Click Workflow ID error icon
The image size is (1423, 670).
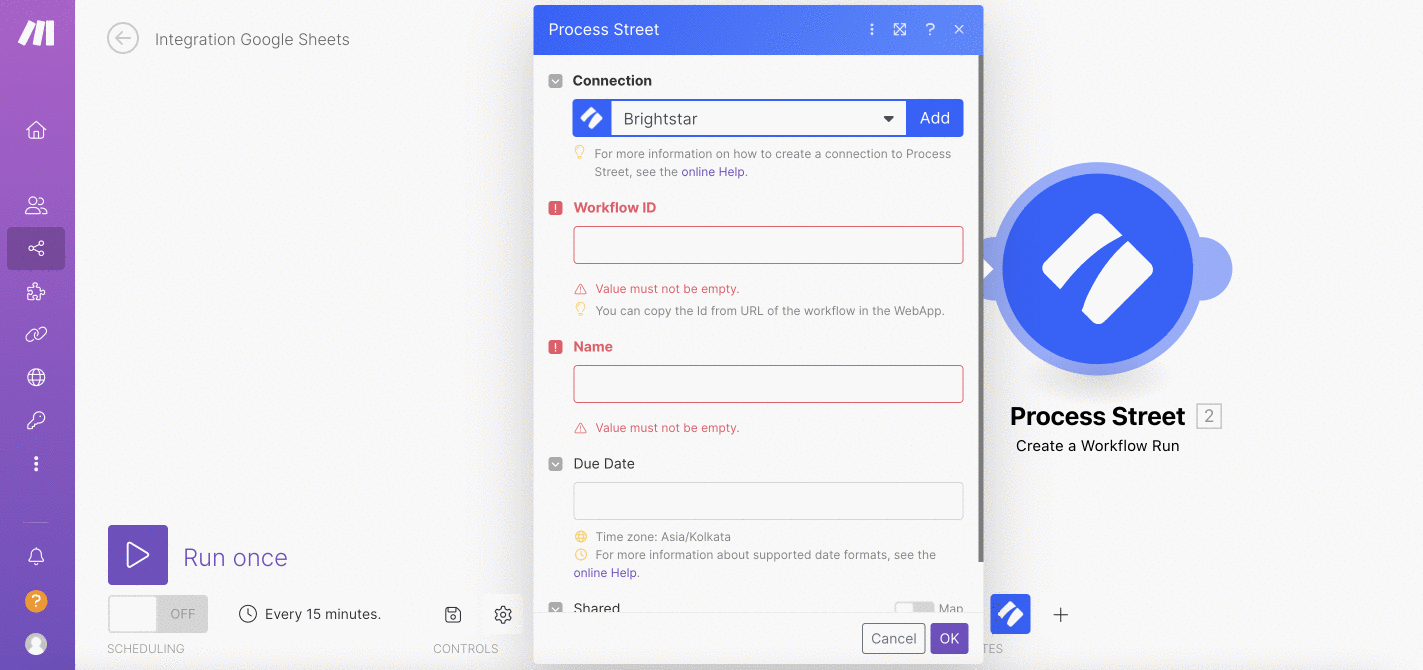[556, 208]
